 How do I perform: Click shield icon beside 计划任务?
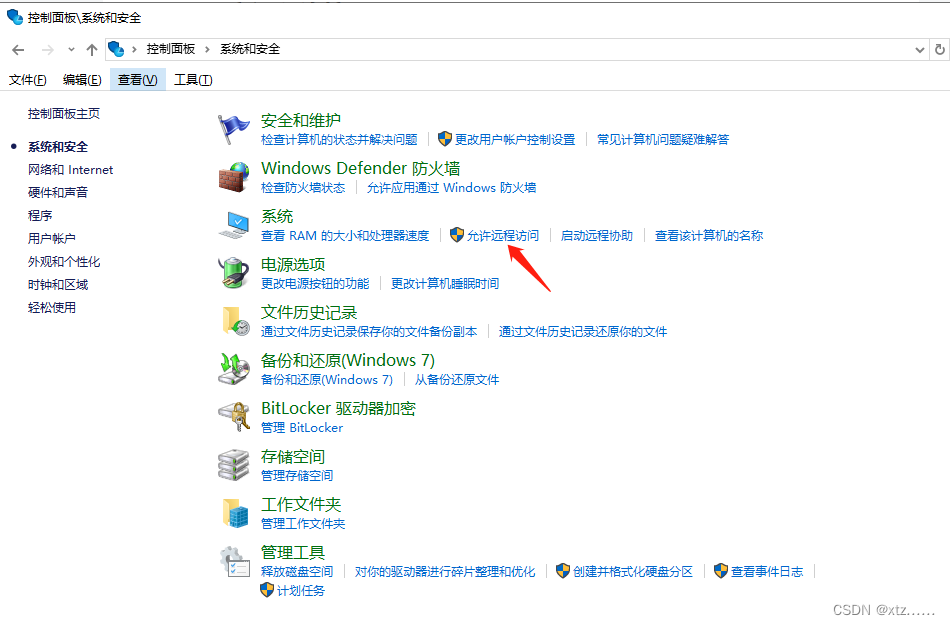pos(267,590)
